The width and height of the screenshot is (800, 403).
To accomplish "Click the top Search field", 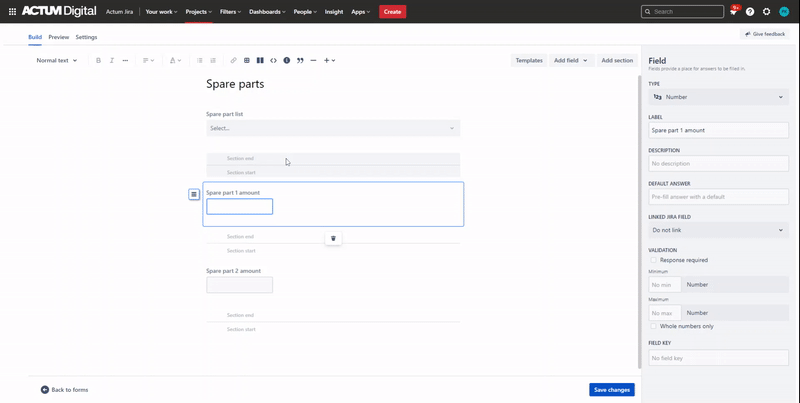I will pyautogui.click(x=682, y=11).
